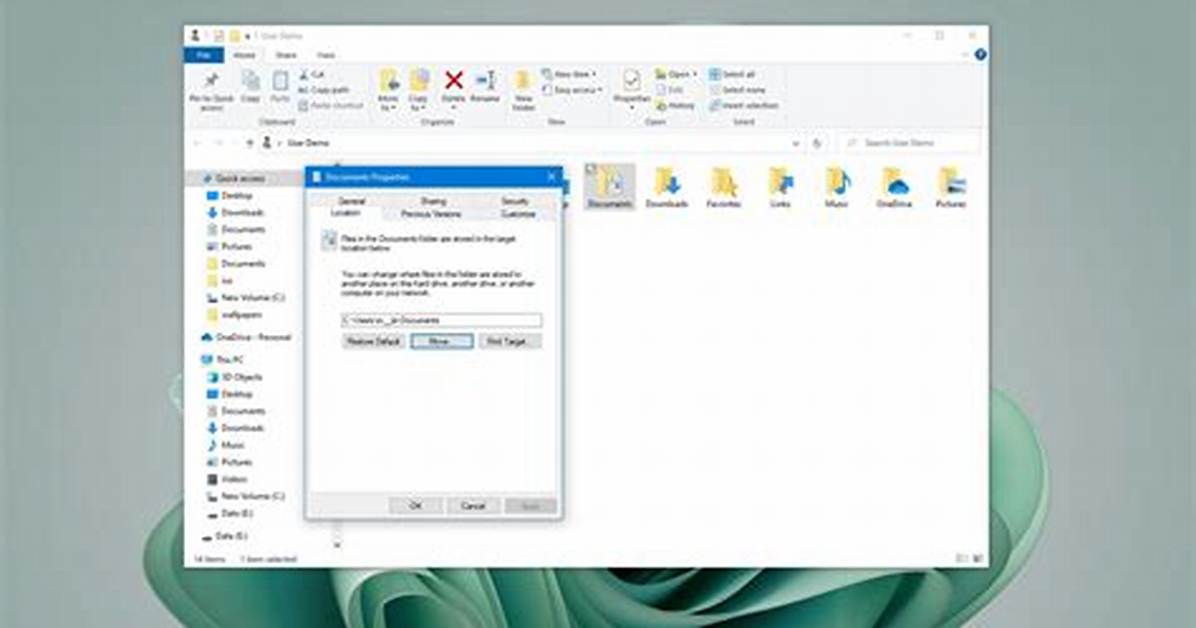Open the wallpapers folder in Quick access
Viewport: 1196px width, 628px height.
234,314
